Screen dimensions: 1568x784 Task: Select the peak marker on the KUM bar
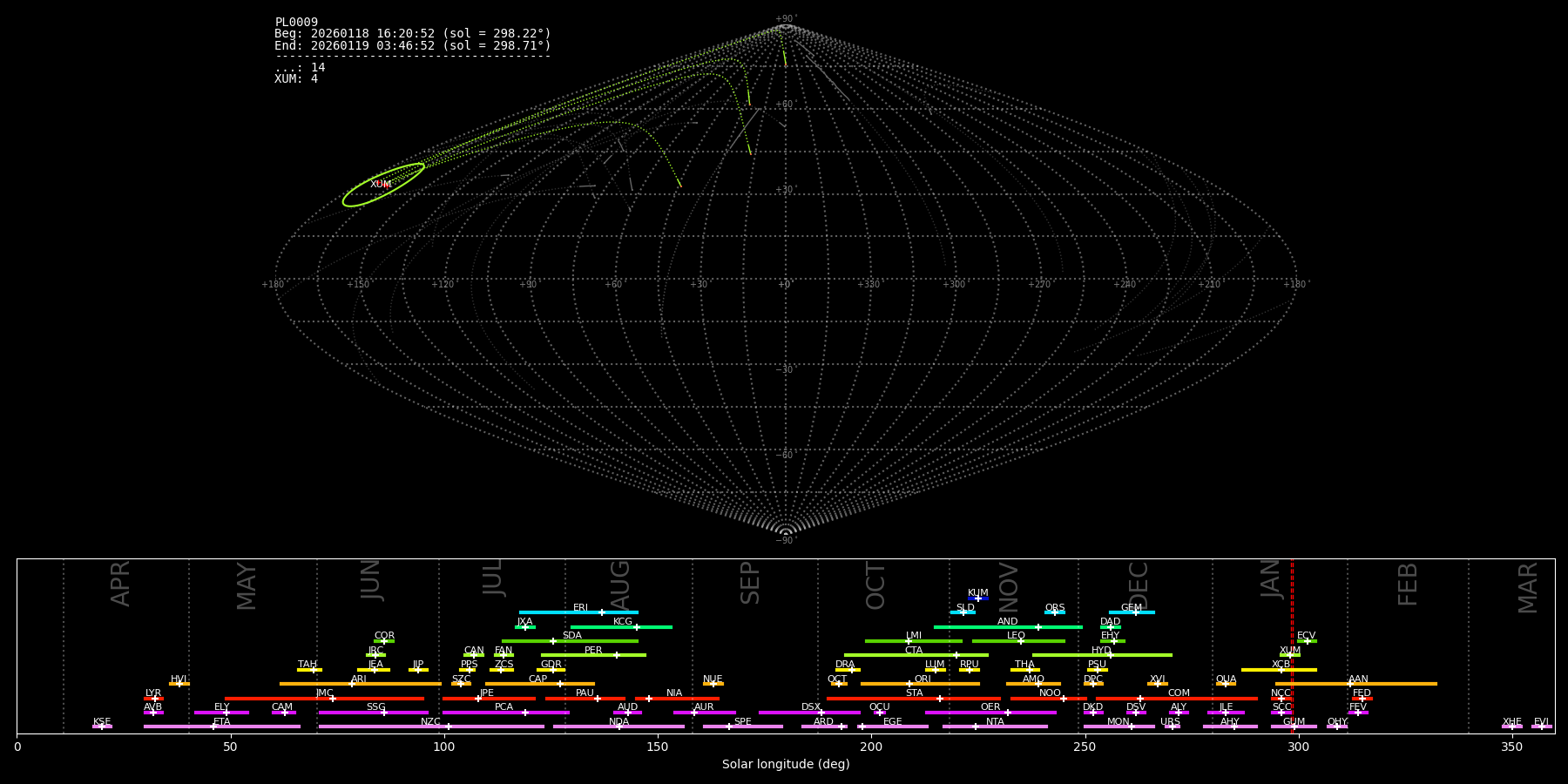tap(977, 598)
